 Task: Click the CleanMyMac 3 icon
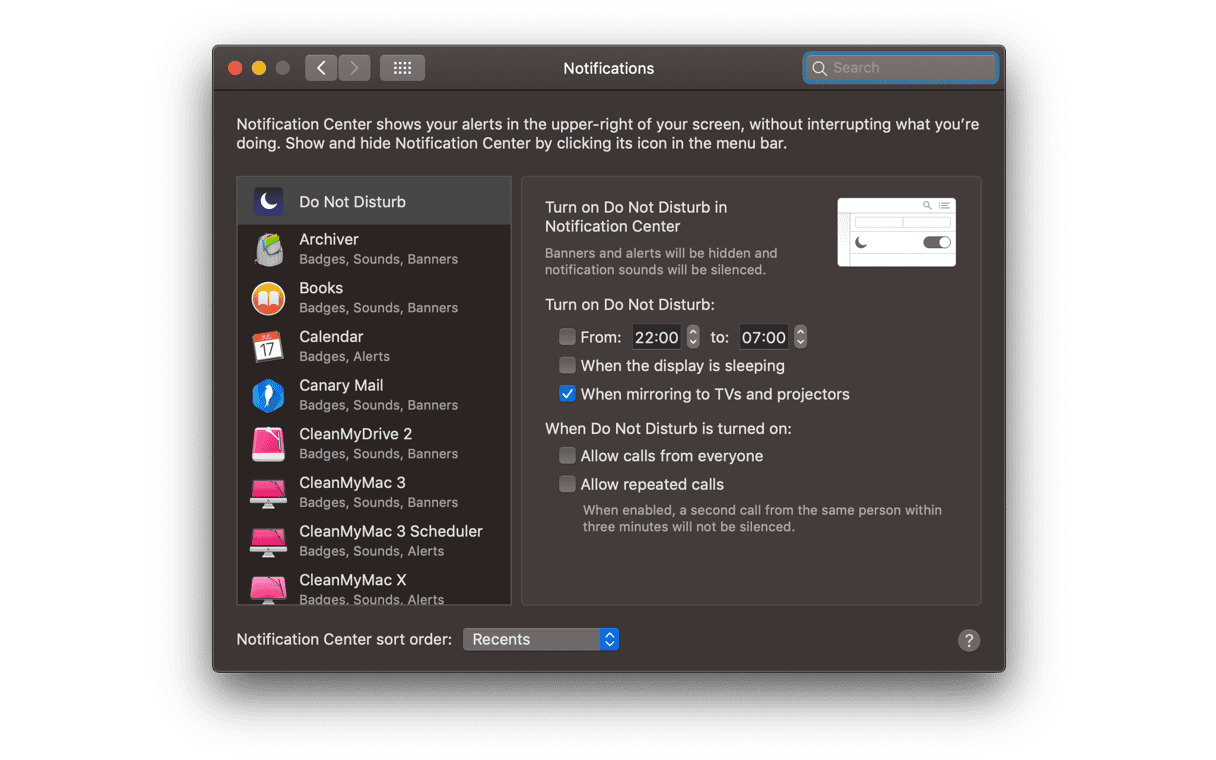(x=268, y=493)
